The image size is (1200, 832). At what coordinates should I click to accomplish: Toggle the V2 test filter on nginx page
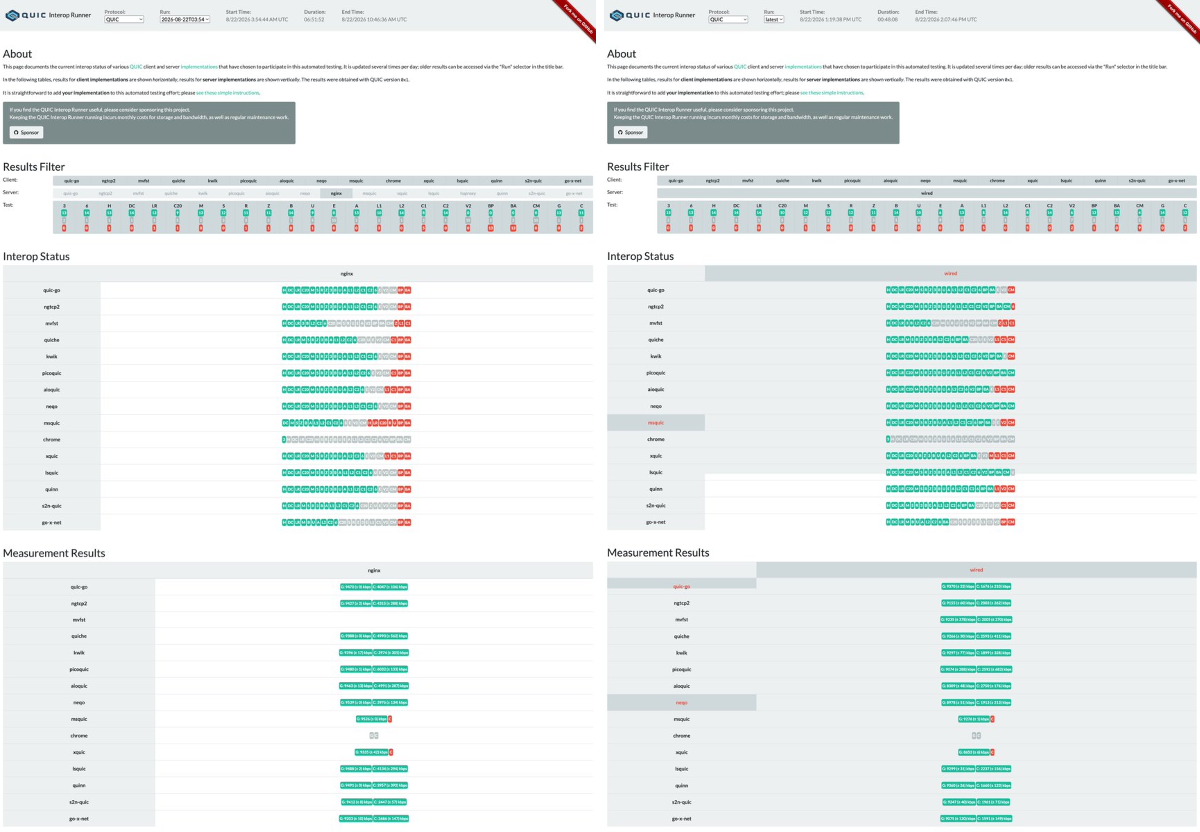(x=468, y=218)
